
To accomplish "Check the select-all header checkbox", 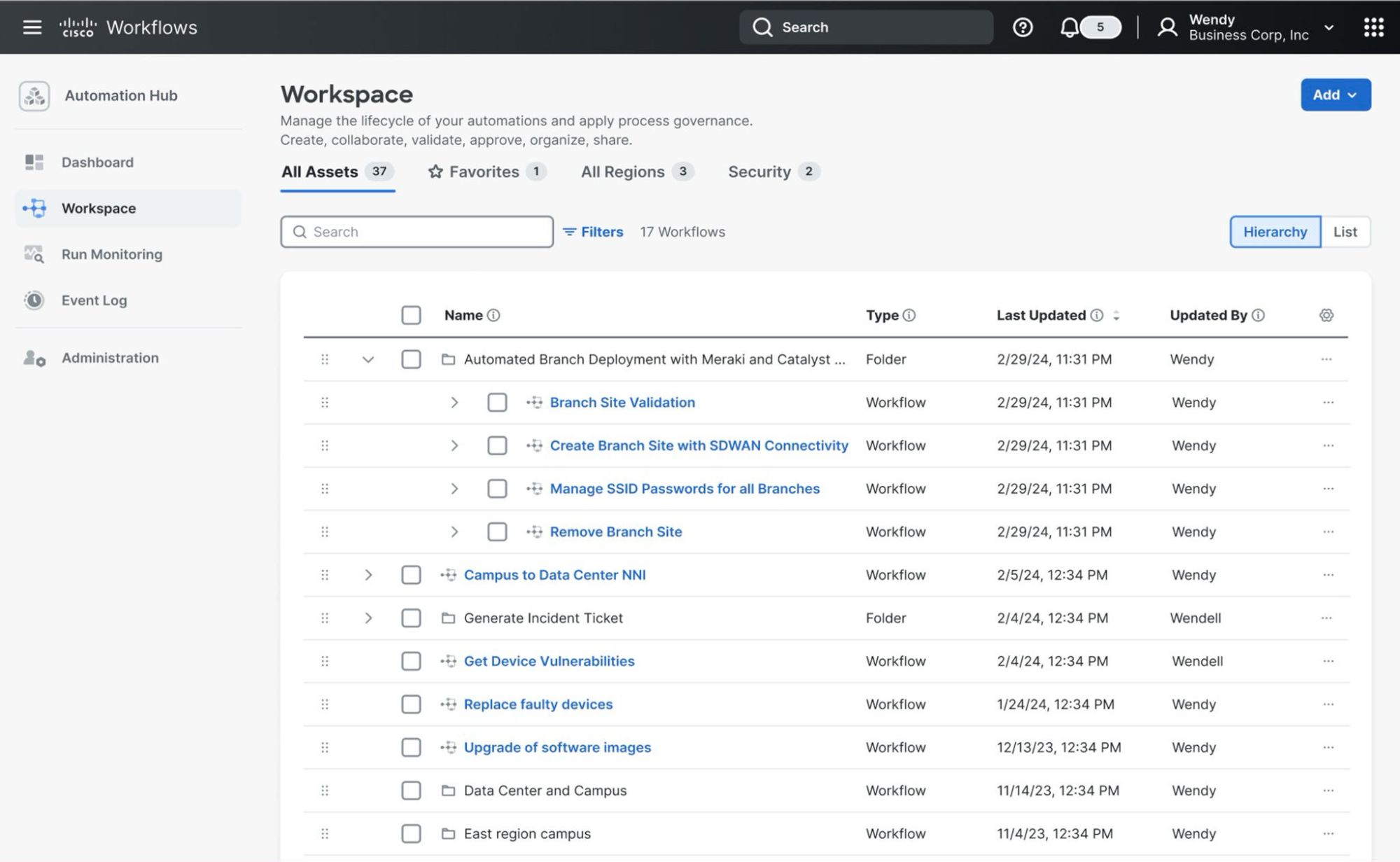I will pyautogui.click(x=411, y=315).
